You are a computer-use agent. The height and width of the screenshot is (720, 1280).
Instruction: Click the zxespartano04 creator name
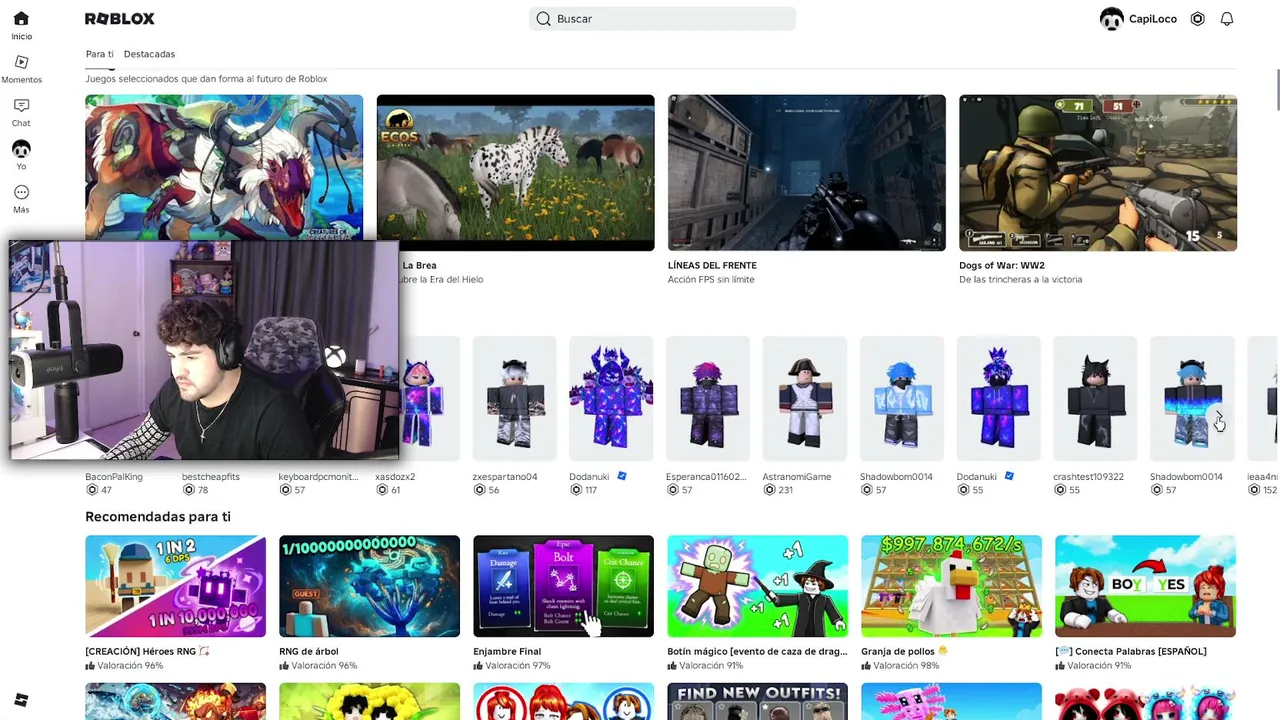(505, 477)
